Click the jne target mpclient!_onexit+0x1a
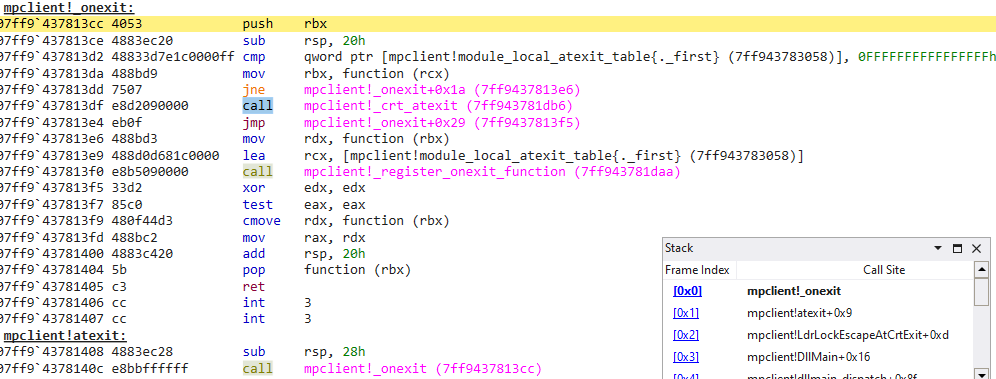Viewport: 996px width, 379px height. [442, 90]
